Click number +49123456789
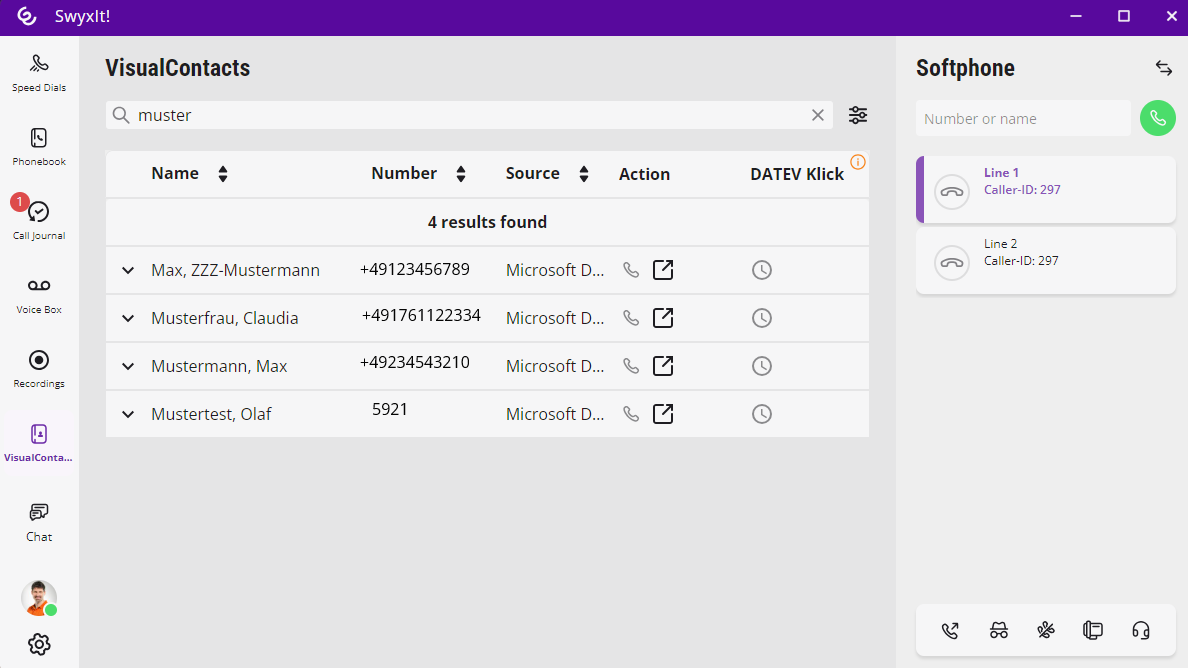The width and height of the screenshot is (1188, 668). click(414, 270)
